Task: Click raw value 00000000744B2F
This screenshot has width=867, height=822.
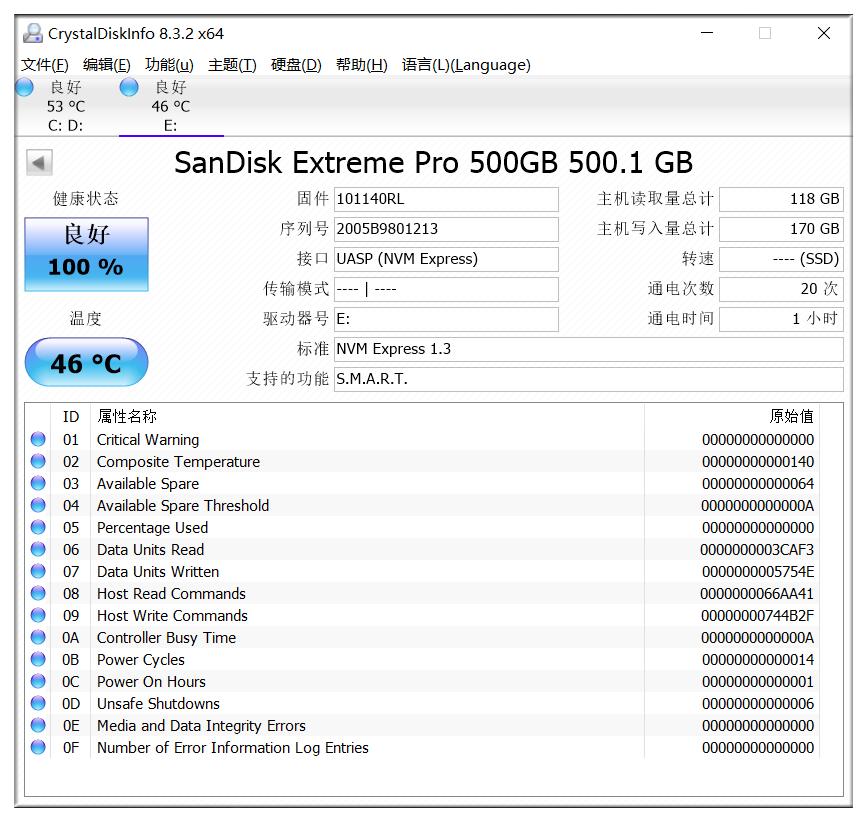Action: point(758,616)
